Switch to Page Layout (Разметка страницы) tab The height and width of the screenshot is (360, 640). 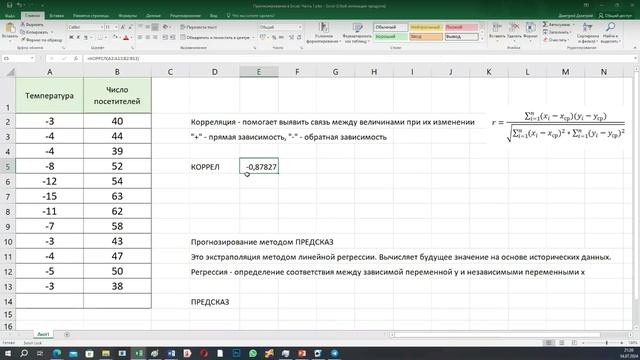(x=91, y=16)
